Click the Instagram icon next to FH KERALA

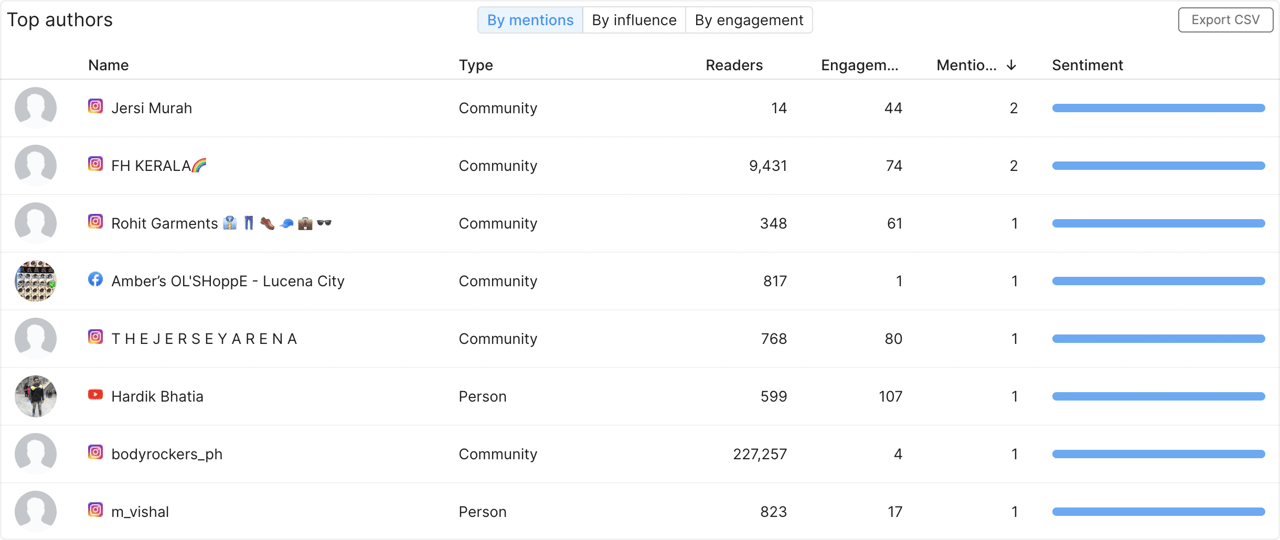click(95, 164)
